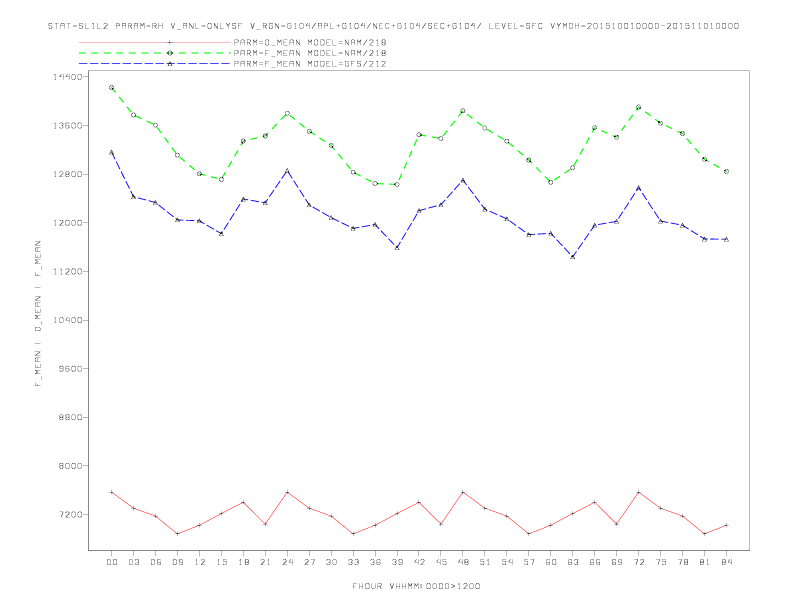Click y-axis label 13600
This screenshot has height=612, width=792.
[68, 126]
